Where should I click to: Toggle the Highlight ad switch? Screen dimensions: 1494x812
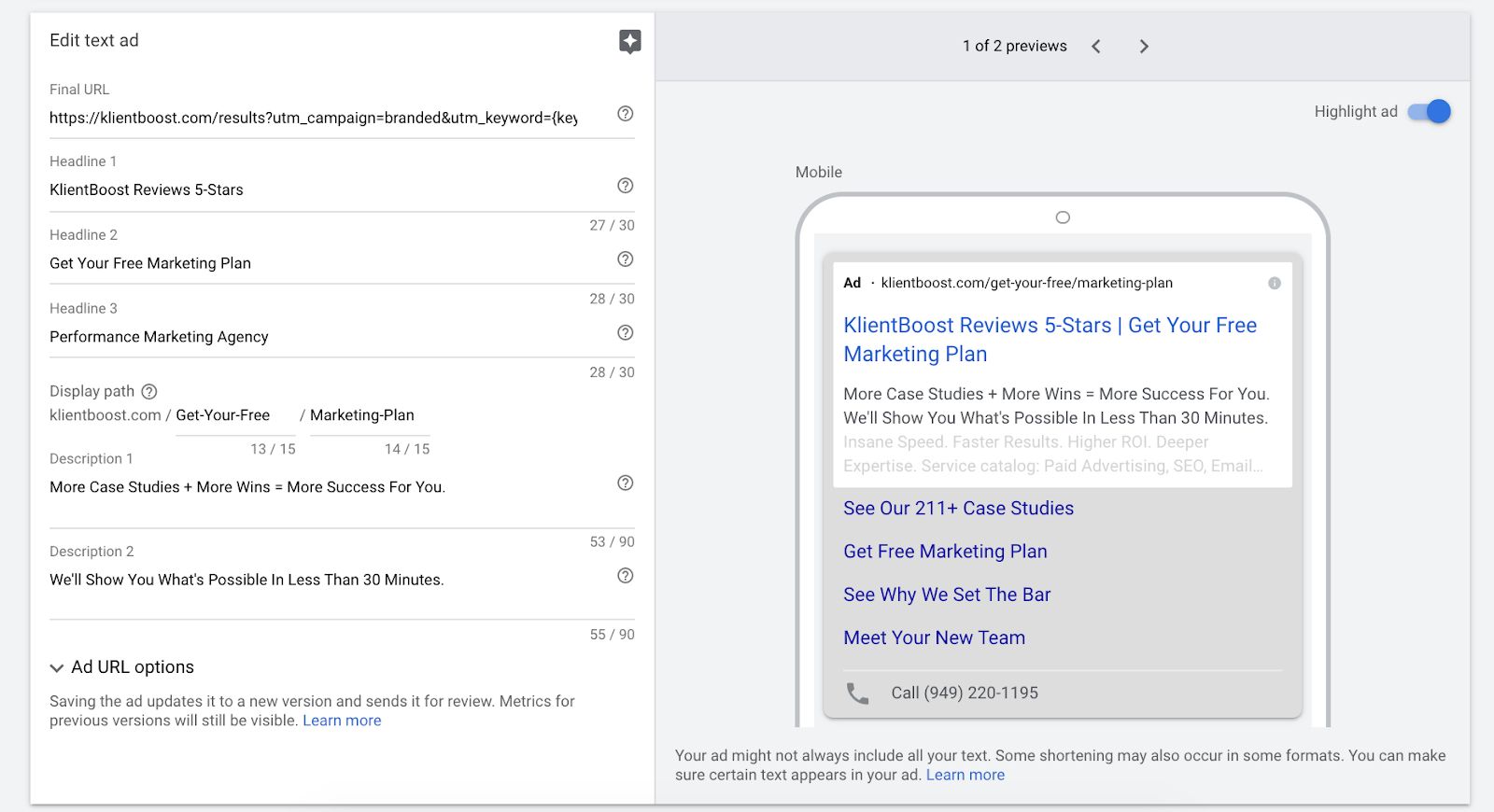[x=1430, y=112]
